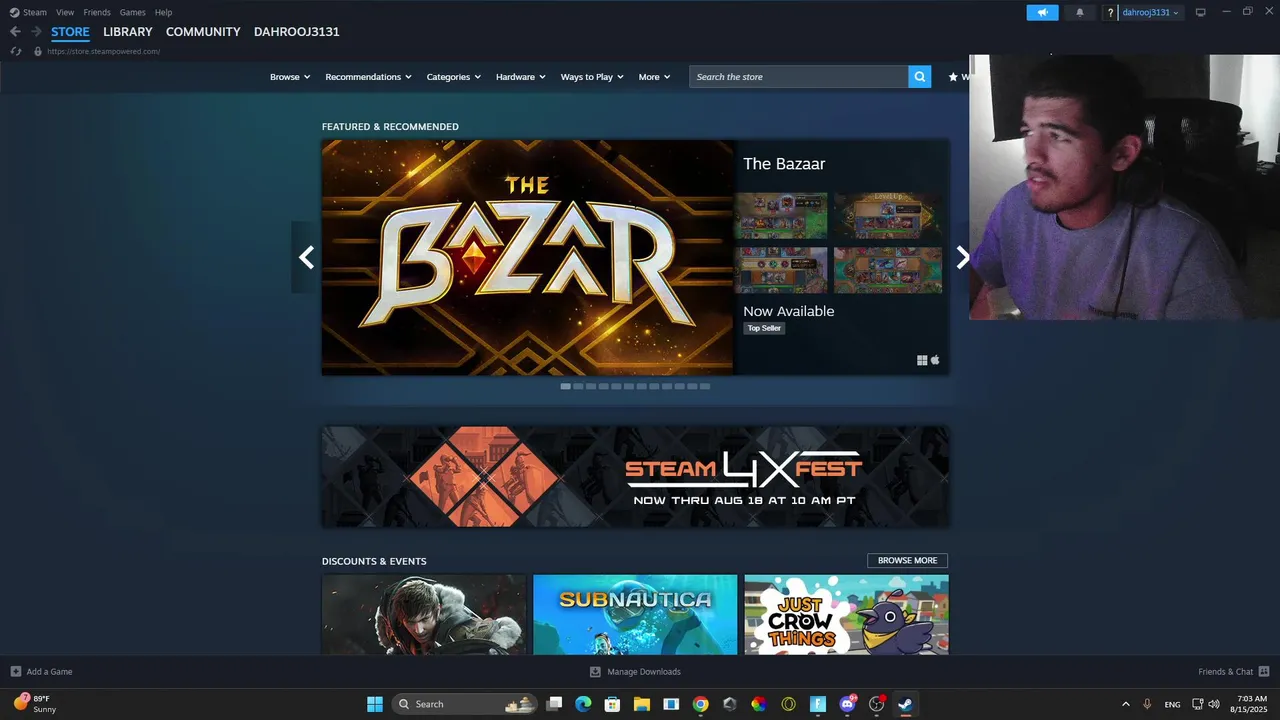Click the Manage Downloads label
1280x720 pixels.
tap(644, 672)
